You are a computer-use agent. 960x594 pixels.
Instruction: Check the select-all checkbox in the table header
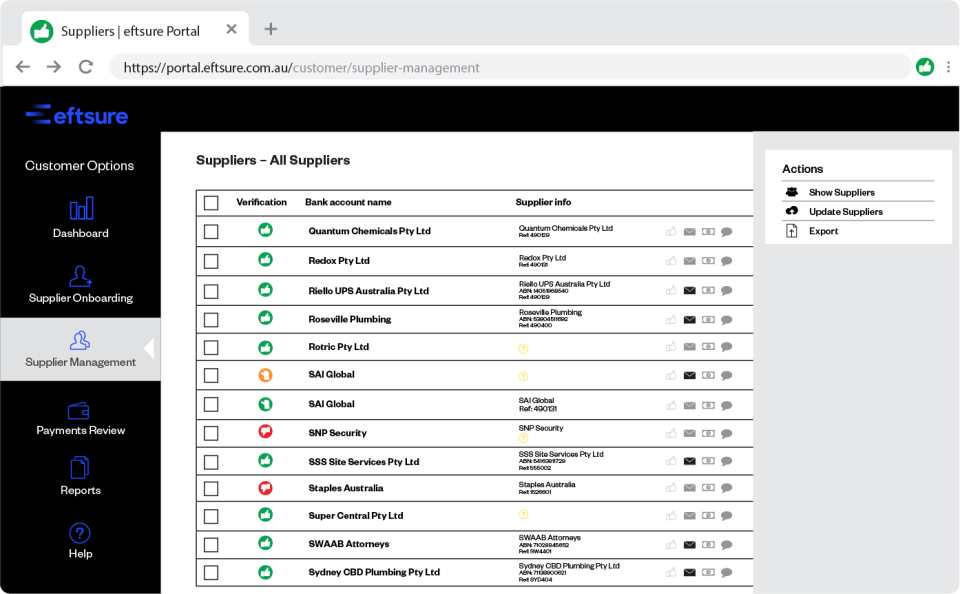tap(211, 202)
